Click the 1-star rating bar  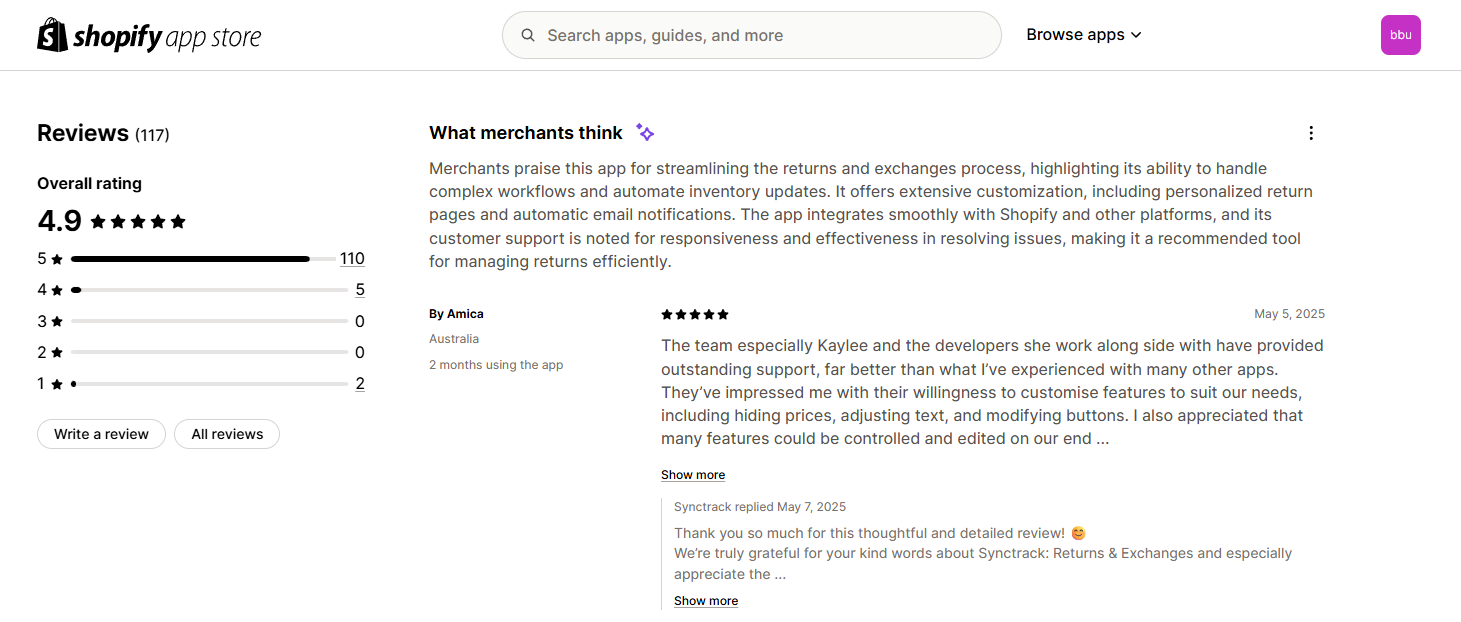[209, 384]
